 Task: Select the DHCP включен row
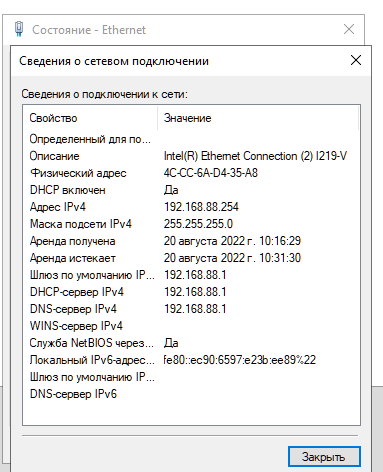tap(191, 190)
